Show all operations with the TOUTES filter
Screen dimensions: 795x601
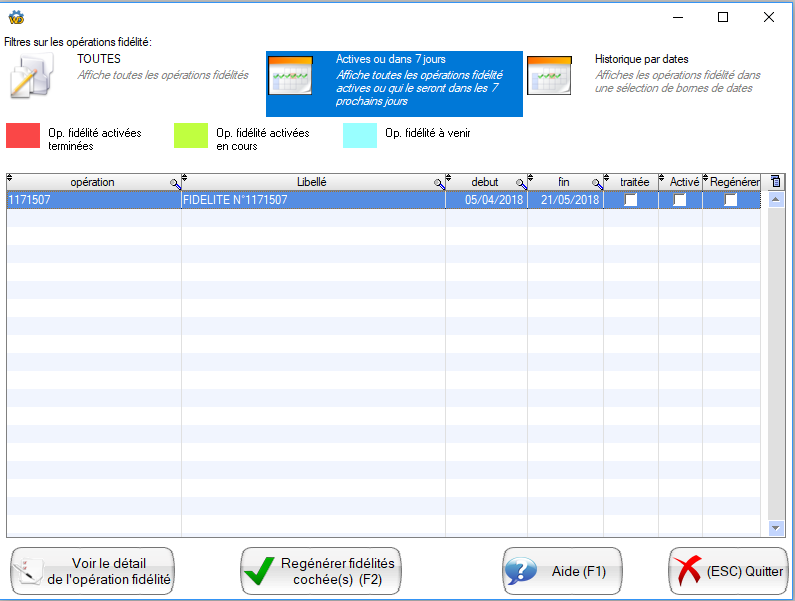[99, 60]
